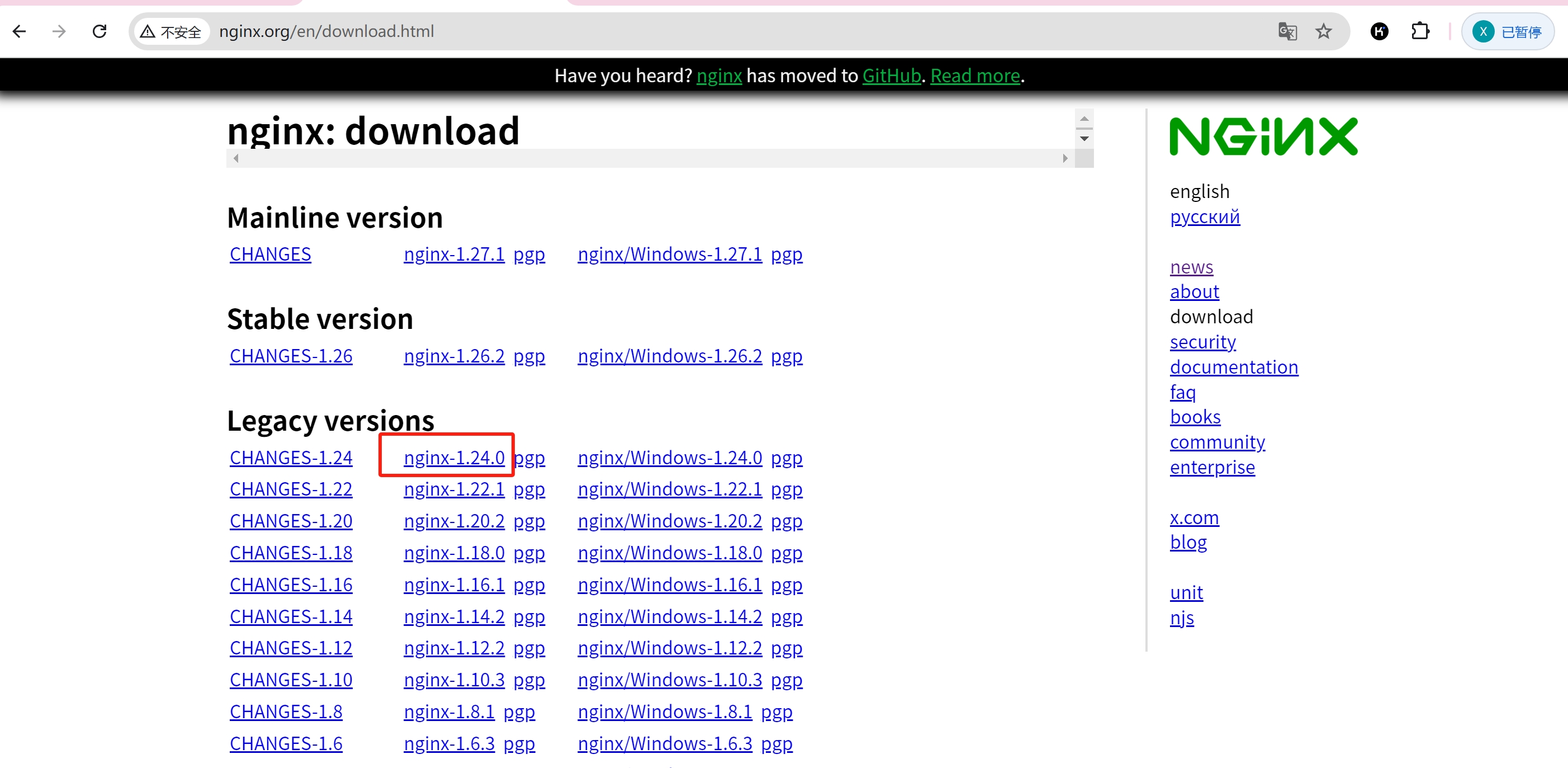
Task: Click the heading scroll up arrow
Action: coord(1084,119)
